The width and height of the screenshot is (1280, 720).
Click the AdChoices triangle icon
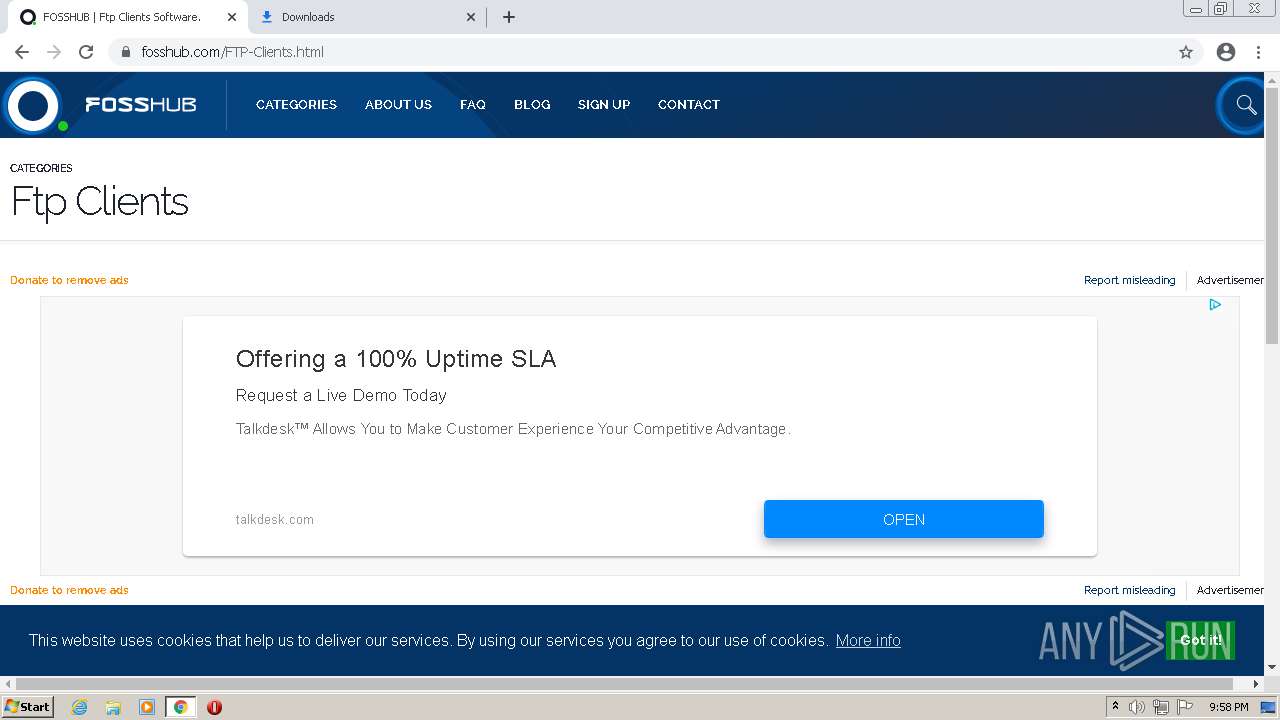coord(1215,304)
